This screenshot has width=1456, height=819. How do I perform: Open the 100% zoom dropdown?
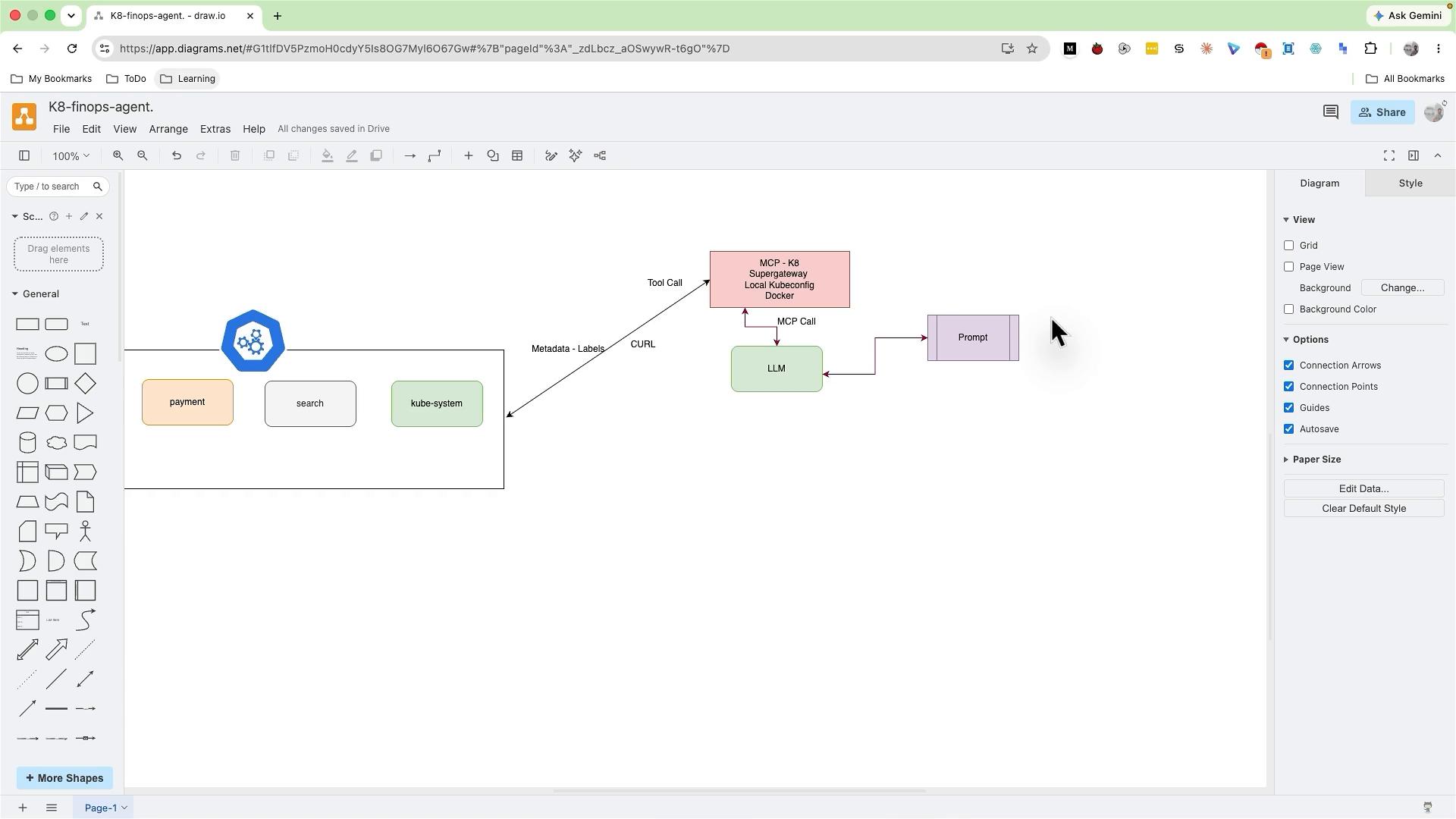[x=71, y=155]
